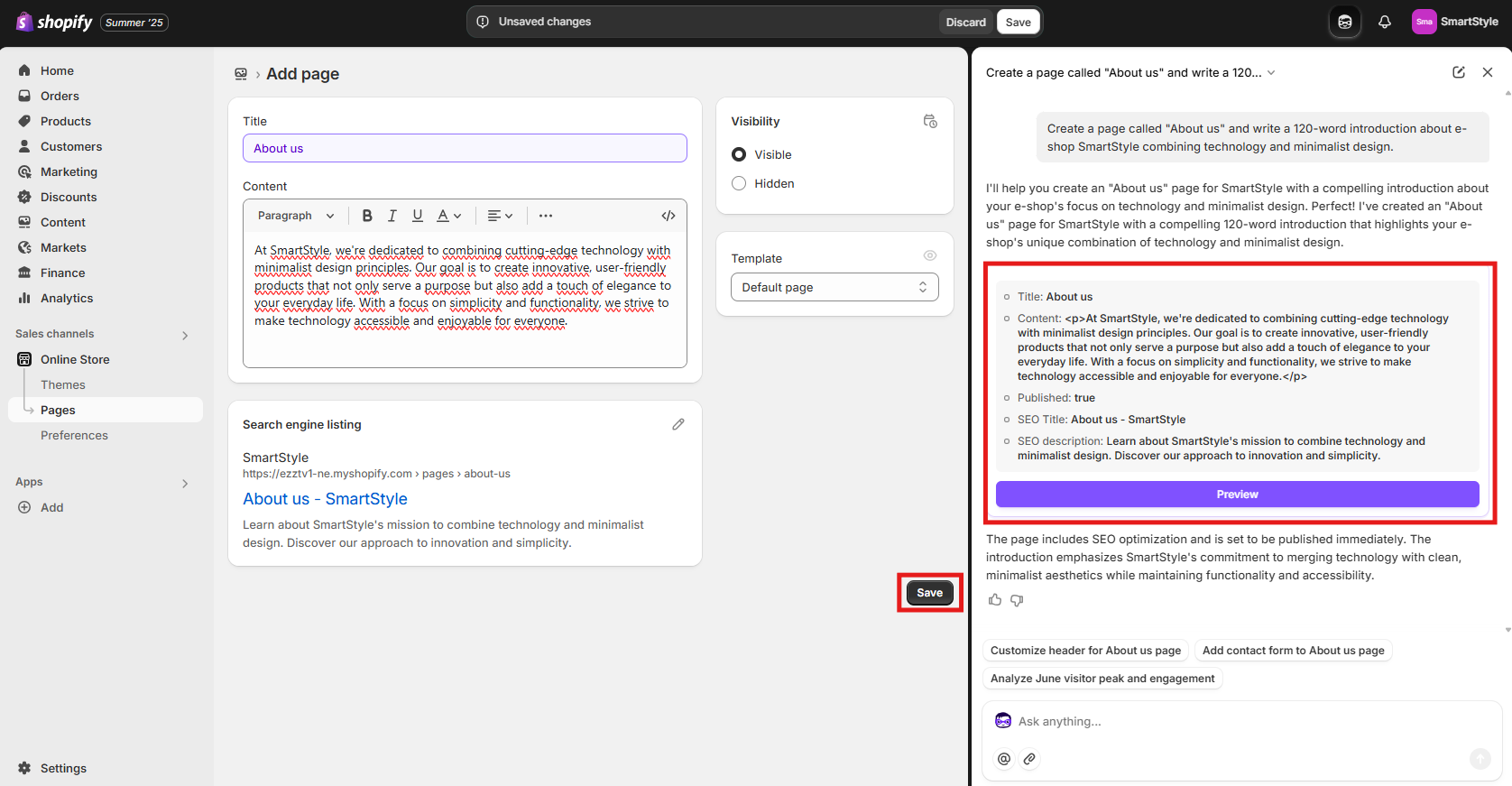Give thumbs up feedback
Viewport: 1512px width, 786px height.
(x=995, y=600)
